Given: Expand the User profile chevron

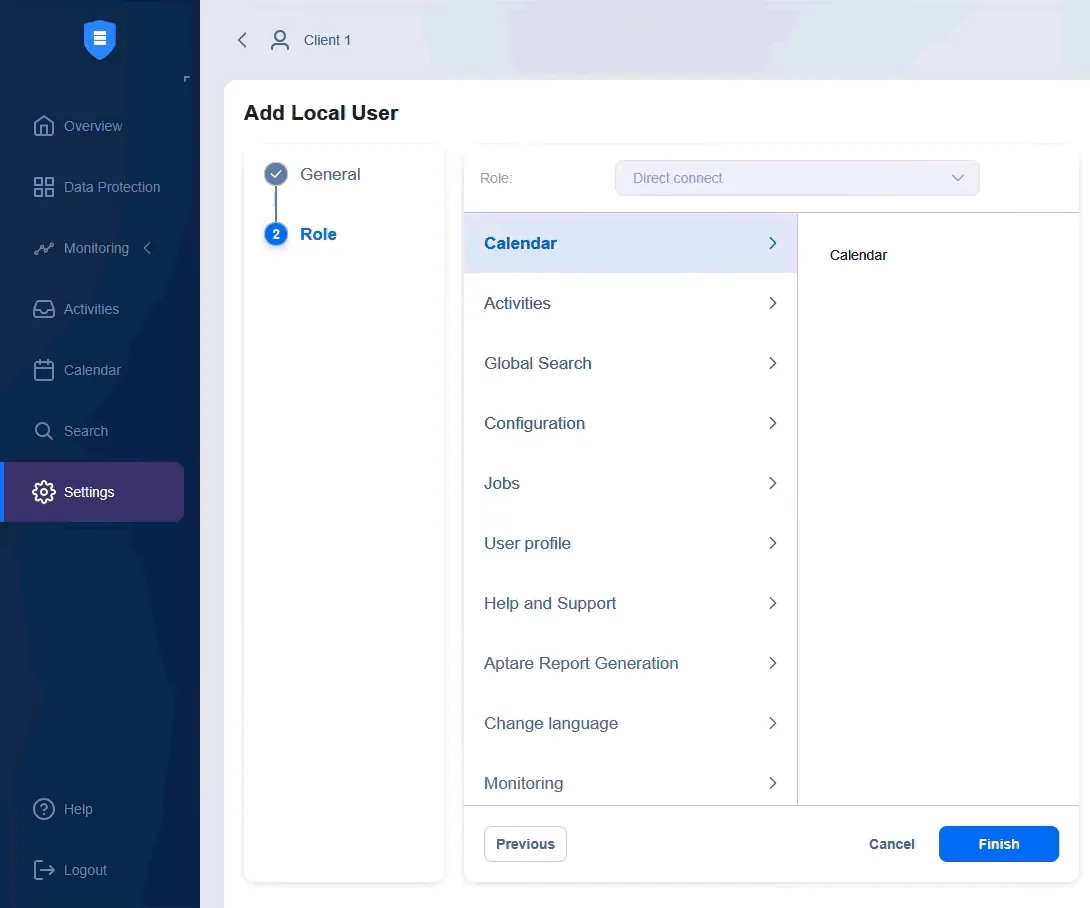Looking at the screenshot, I should [x=772, y=543].
